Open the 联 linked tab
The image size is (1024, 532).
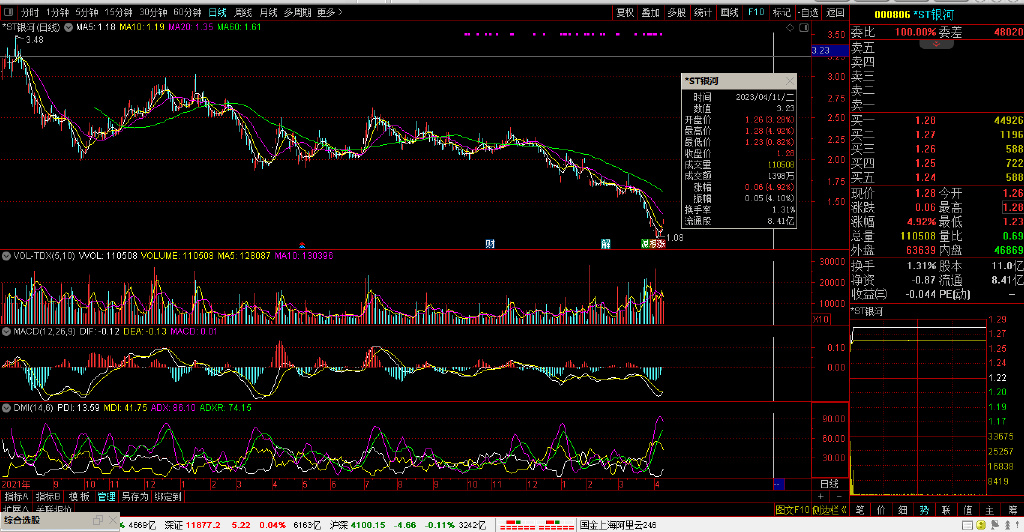coord(946,510)
